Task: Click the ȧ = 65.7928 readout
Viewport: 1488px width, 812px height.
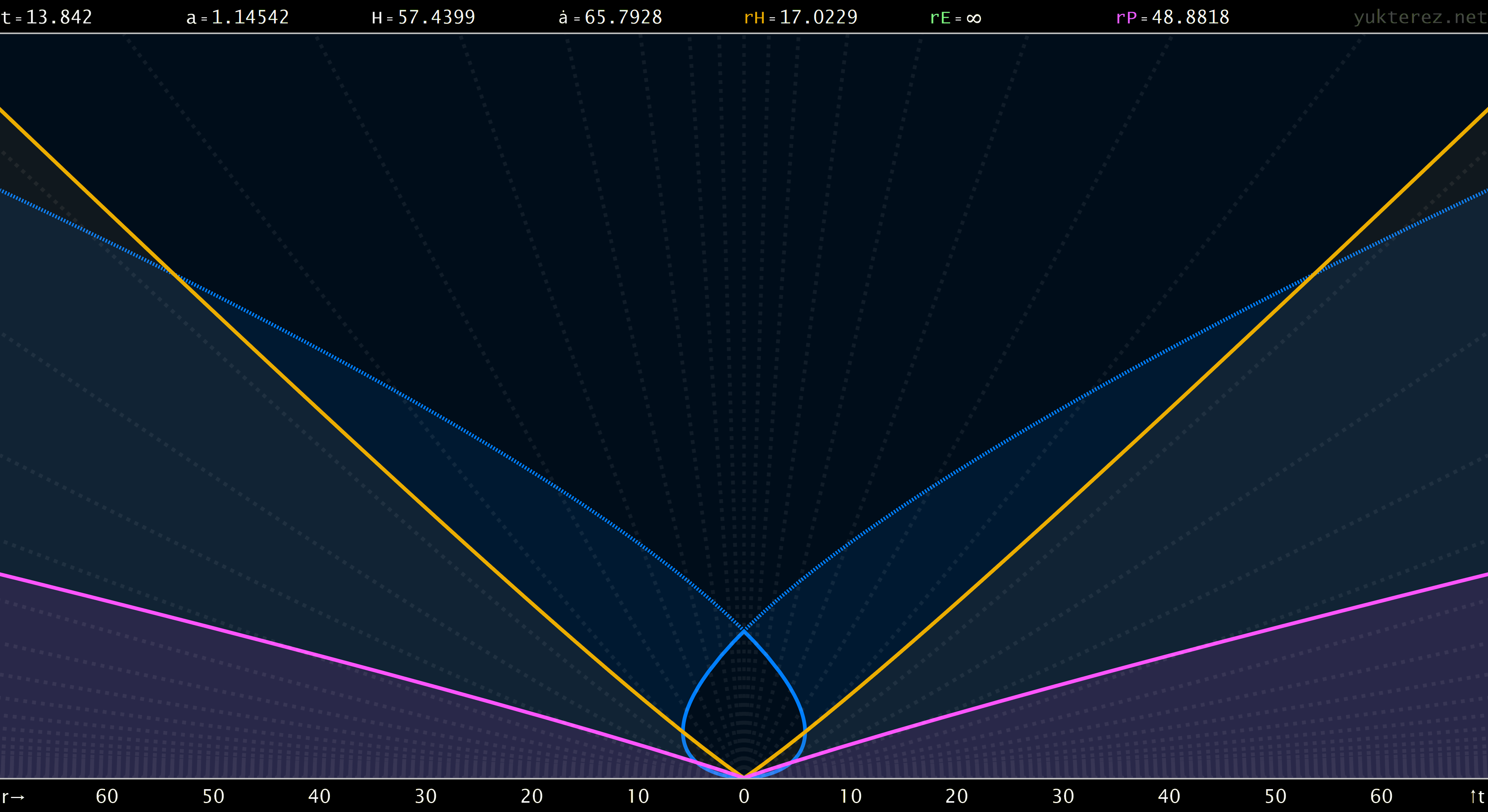Action: pos(610,17)
